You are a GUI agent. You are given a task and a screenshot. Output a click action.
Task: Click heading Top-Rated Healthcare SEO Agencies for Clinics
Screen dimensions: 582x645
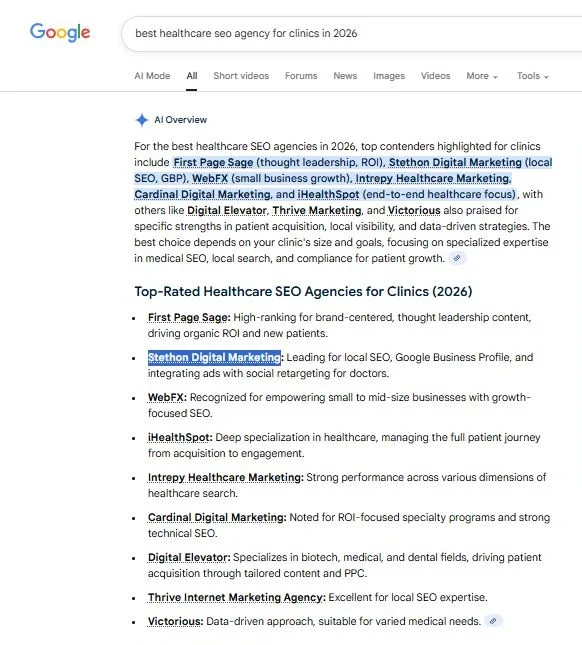pyautogui.click(x=303, y=292)
